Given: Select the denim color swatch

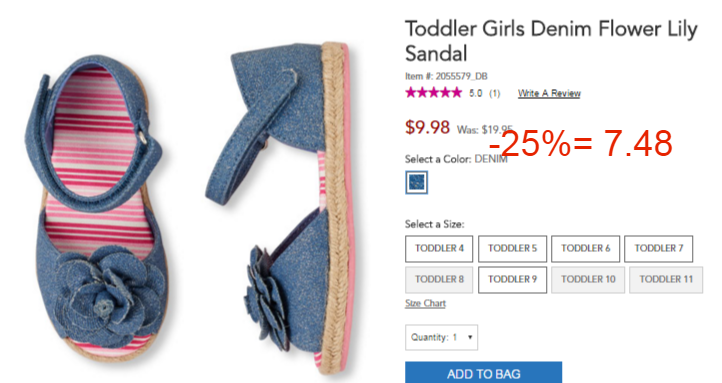Looking at the screenshot, I should click(x=417, y=182).
